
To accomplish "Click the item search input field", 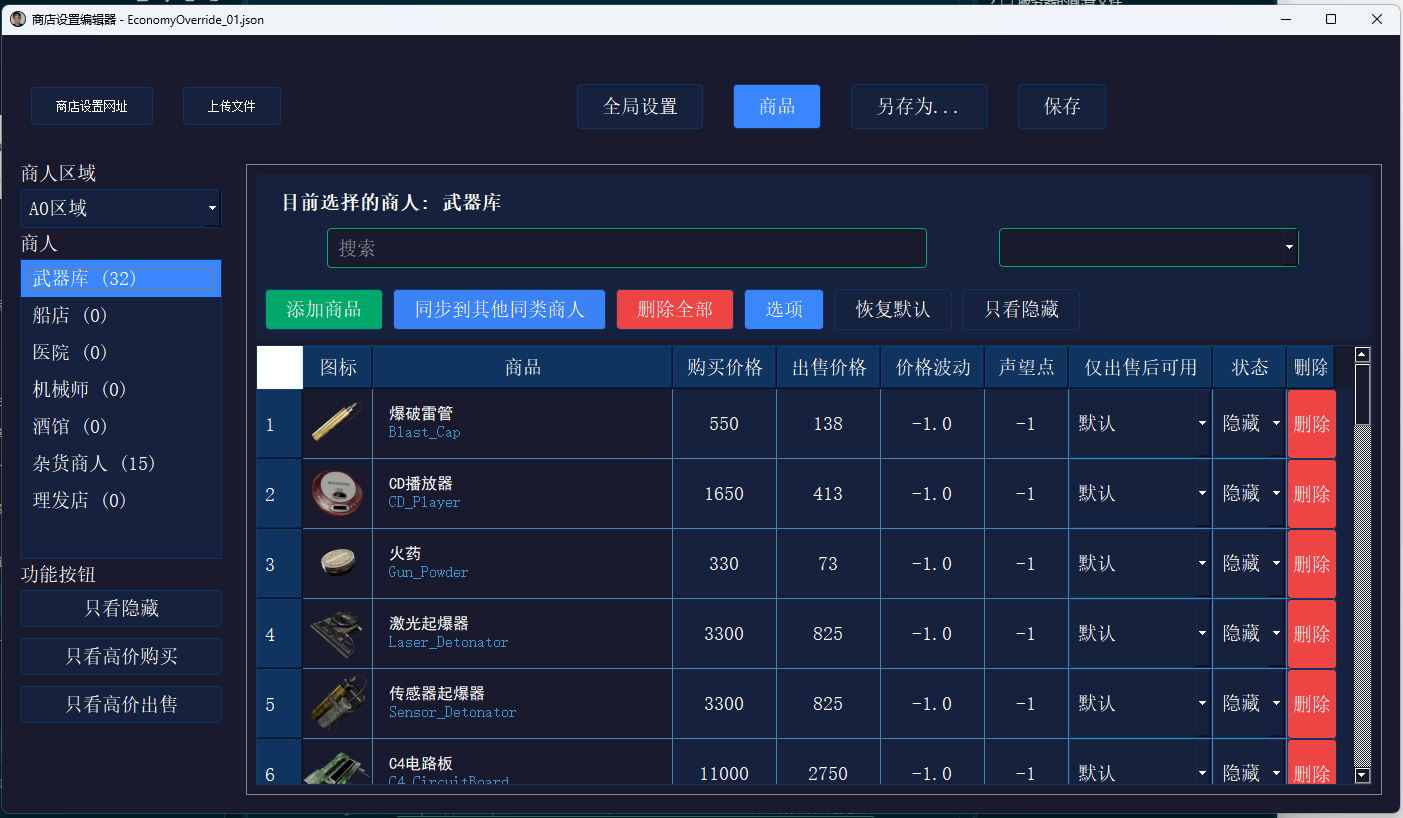I will (x=627, y=248).
